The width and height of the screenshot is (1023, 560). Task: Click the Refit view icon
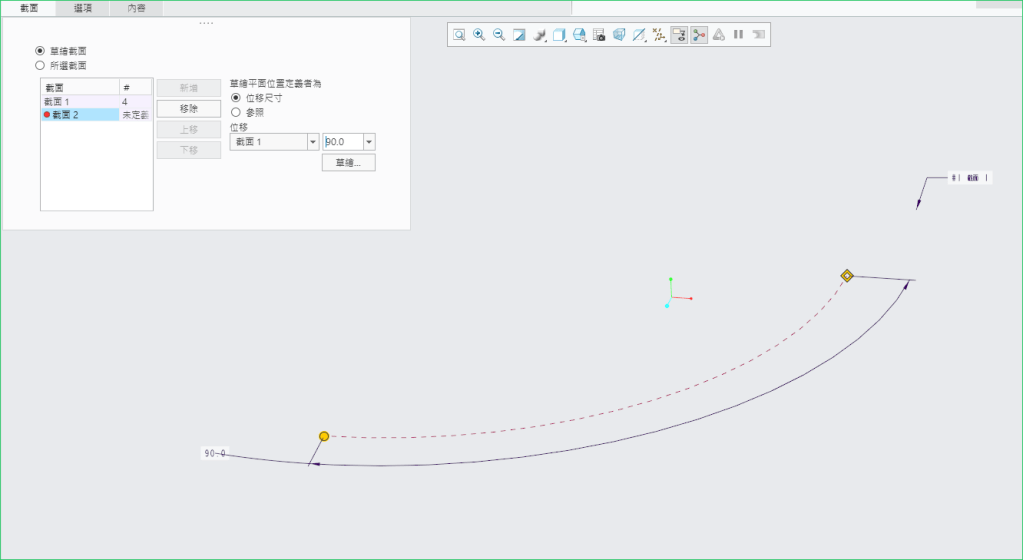pos(459,34)
